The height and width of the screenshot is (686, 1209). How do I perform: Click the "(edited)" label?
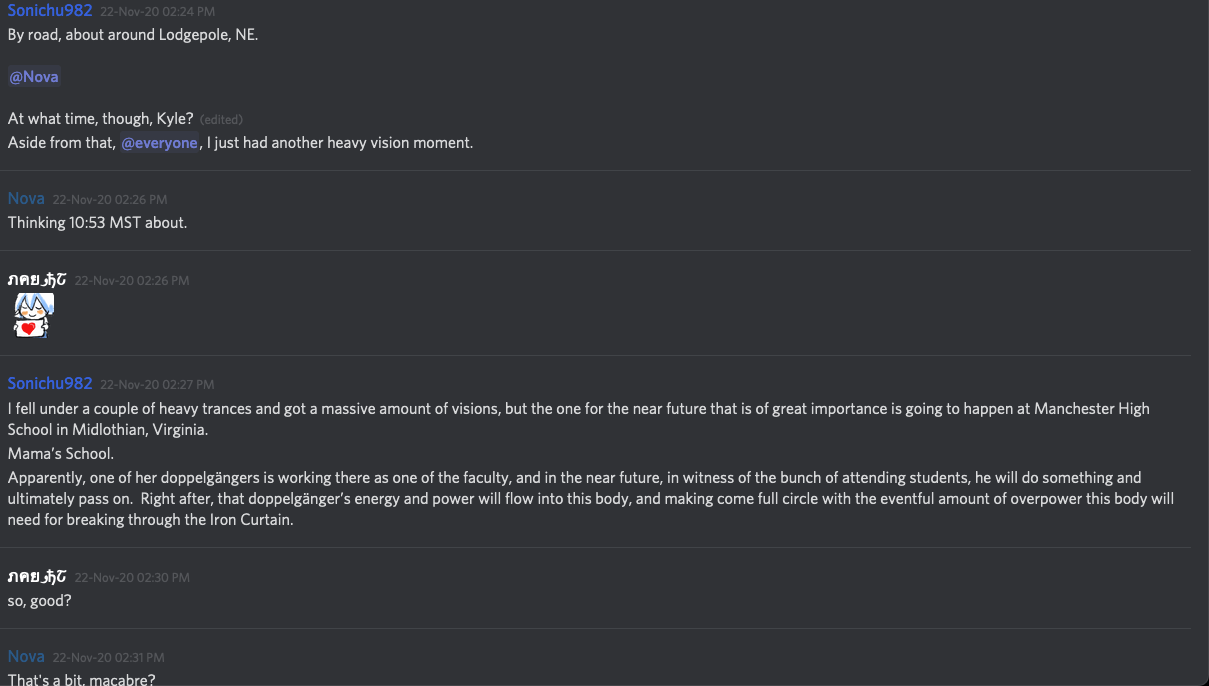221,120
